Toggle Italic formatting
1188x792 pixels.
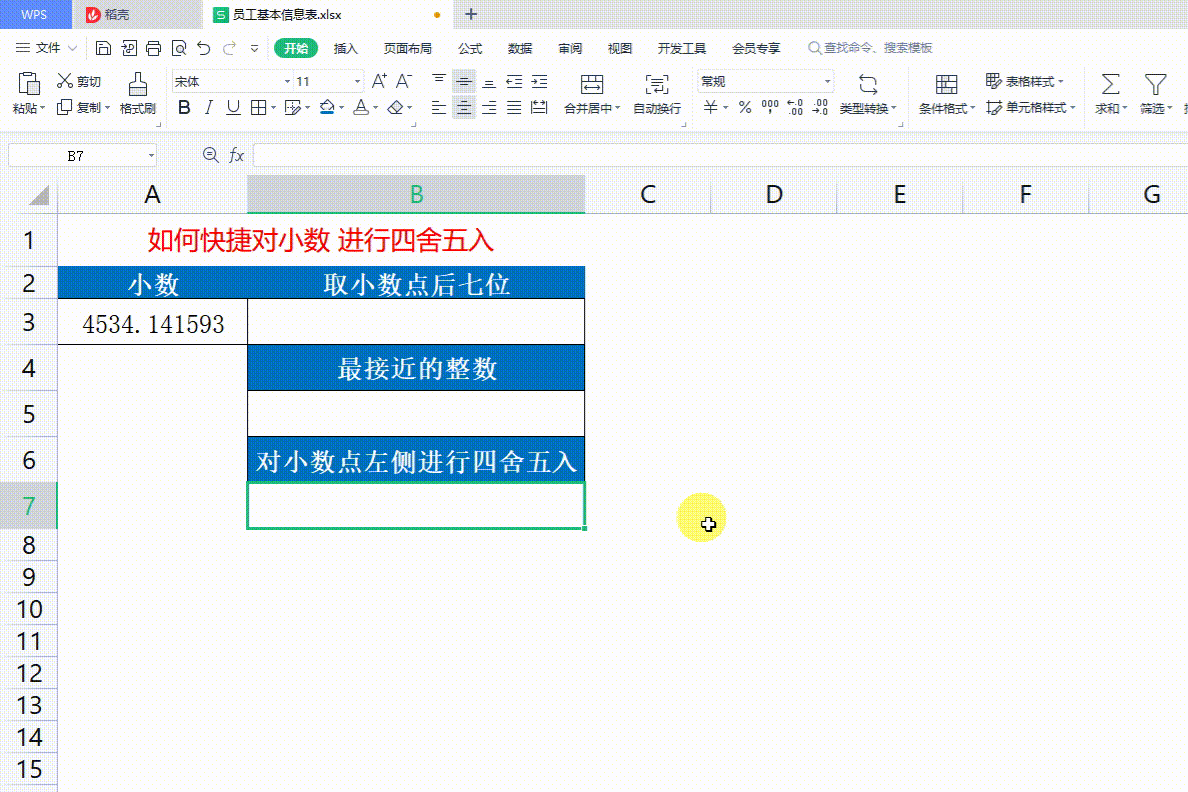(208, 108)
